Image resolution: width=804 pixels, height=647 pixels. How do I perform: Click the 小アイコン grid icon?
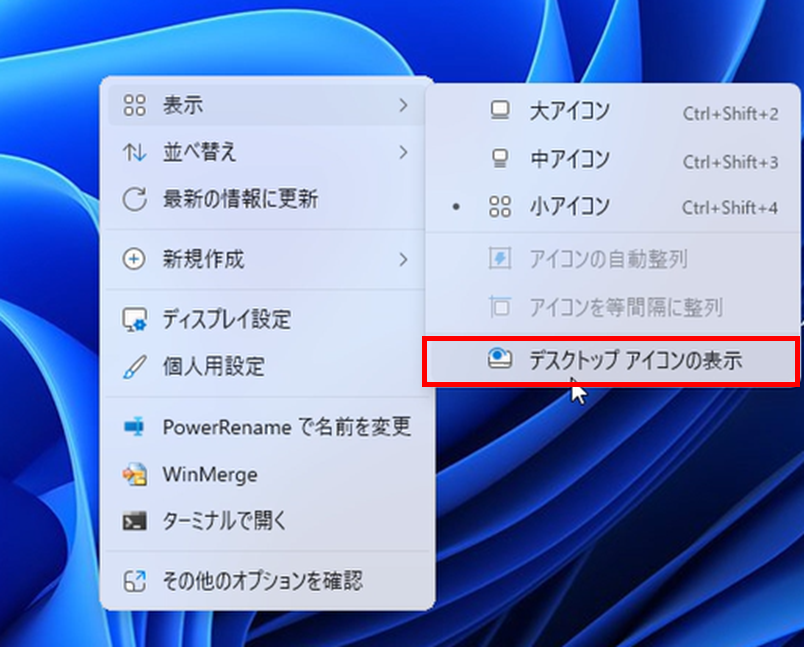click(x=500, y=207)
